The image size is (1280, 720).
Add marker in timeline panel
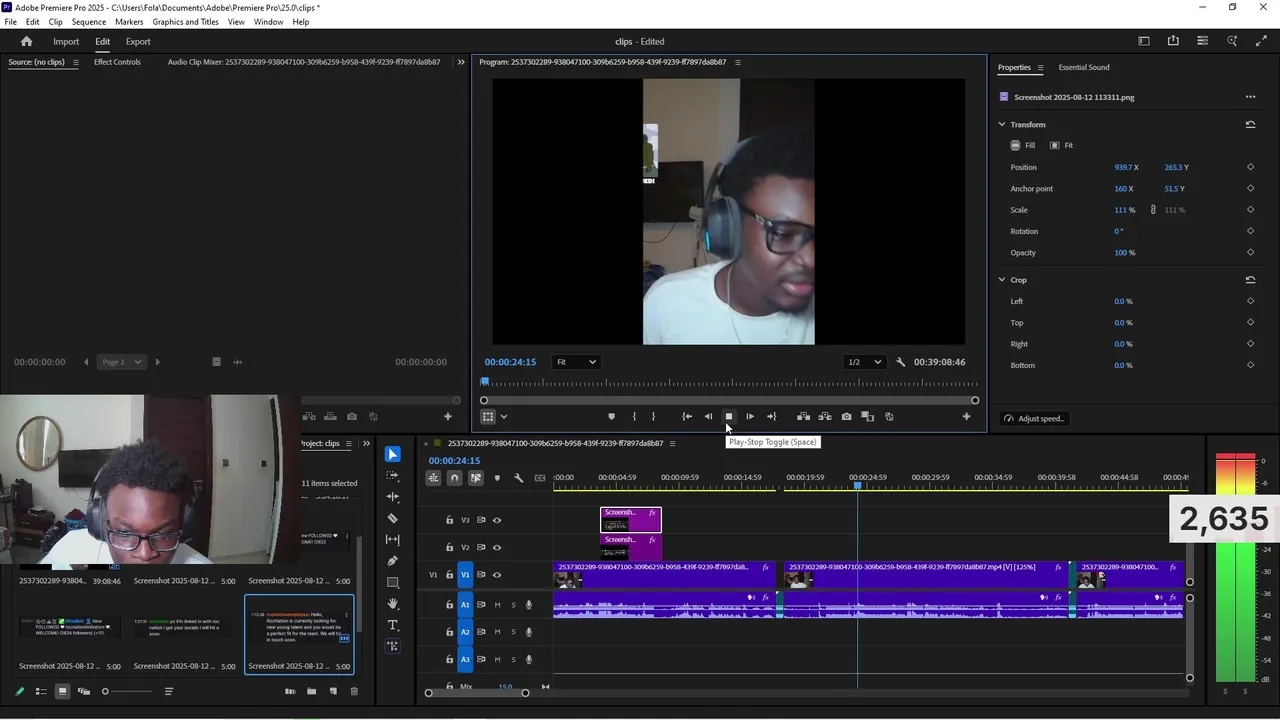tap(497, 478)
